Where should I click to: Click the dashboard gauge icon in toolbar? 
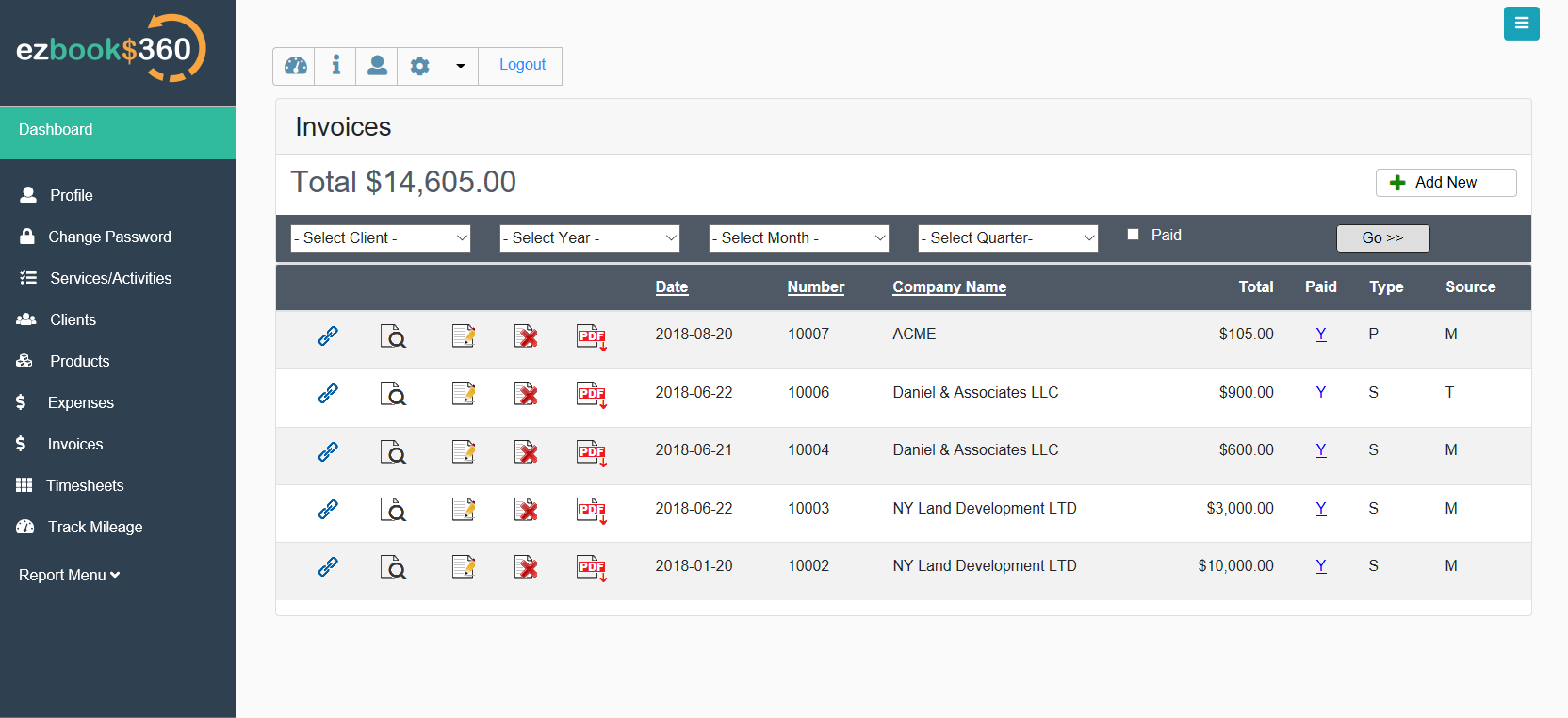click(x=295, y=66)
